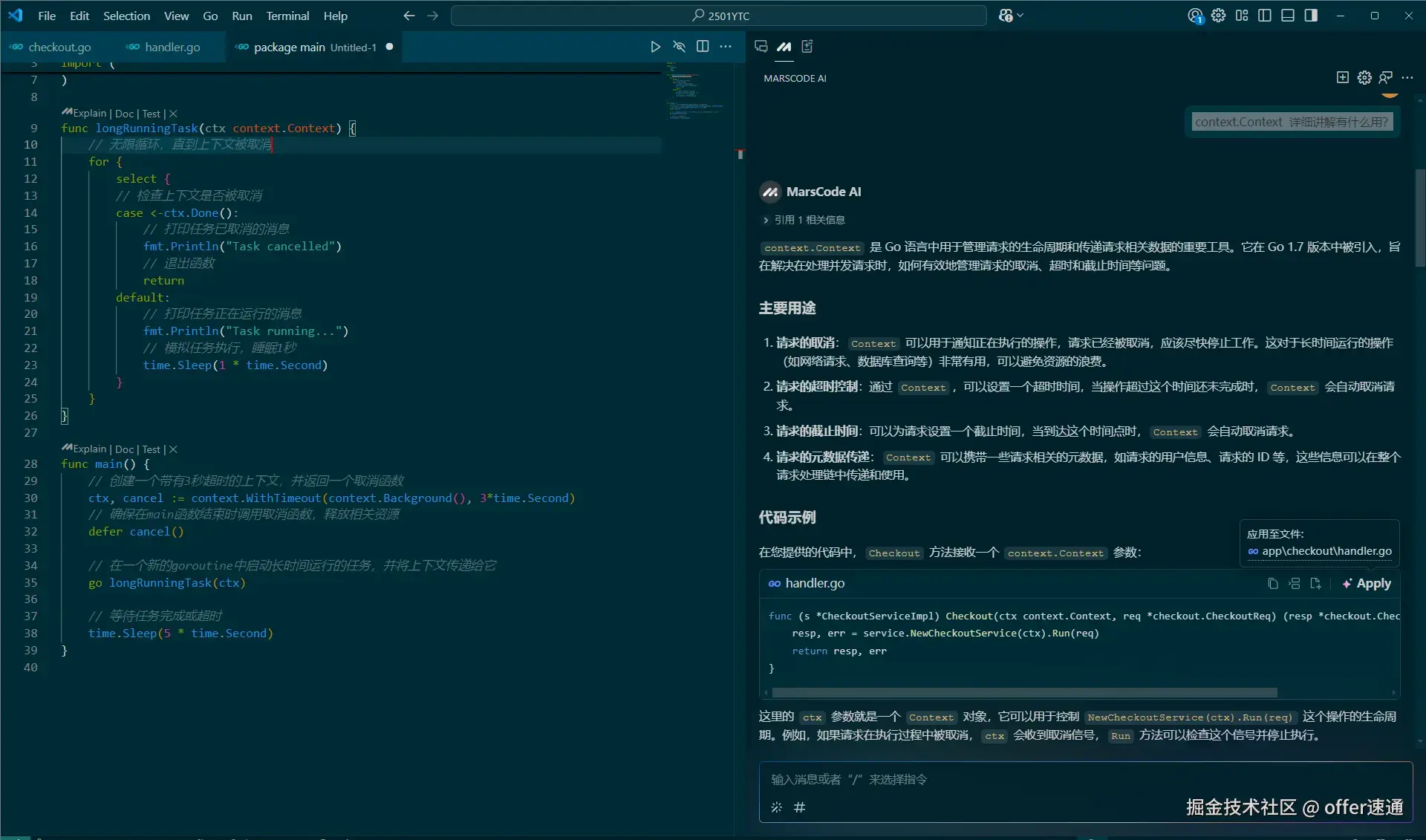Open MarsCode AI settings gear
This screenshot has height=840, width=1426.
coord(1364,77)
